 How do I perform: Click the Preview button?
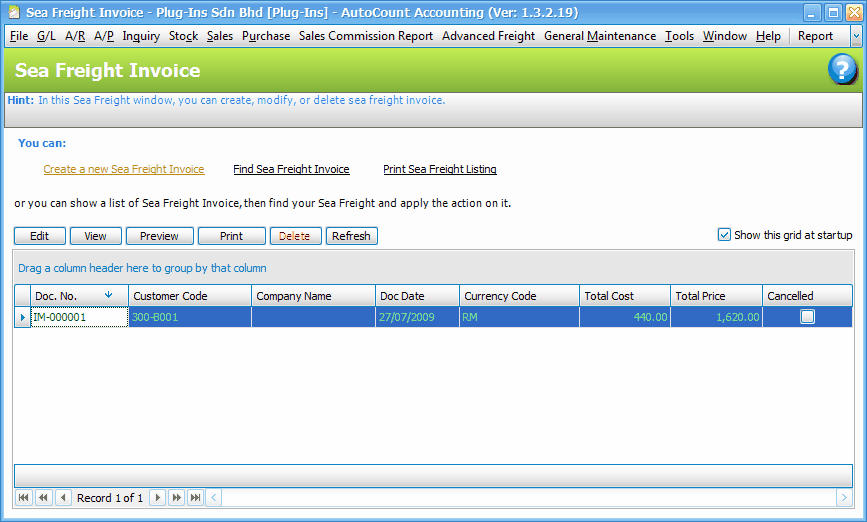(x=160, y=236)
